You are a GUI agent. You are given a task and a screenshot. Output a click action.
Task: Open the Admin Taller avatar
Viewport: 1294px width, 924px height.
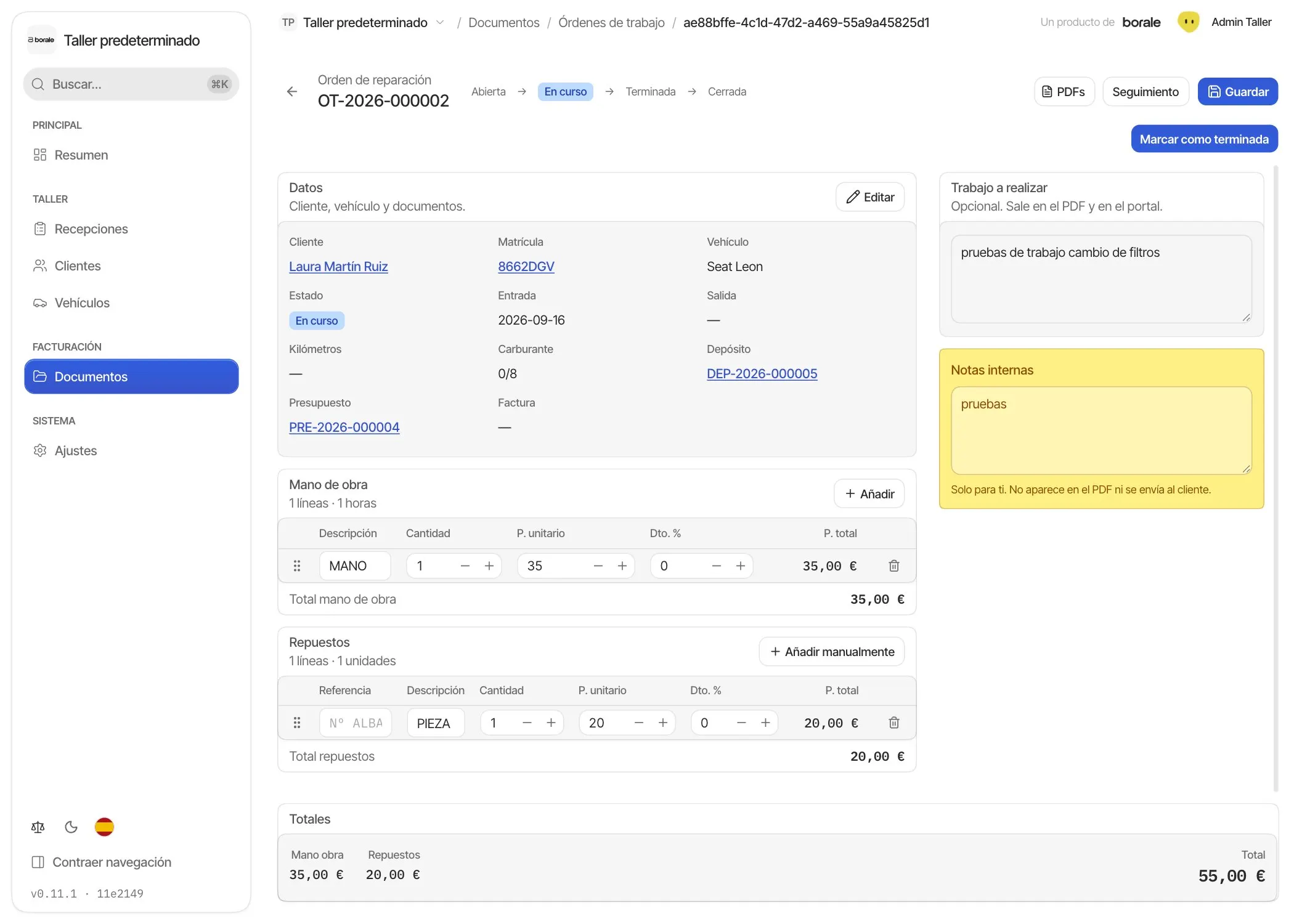point(1189,22)
